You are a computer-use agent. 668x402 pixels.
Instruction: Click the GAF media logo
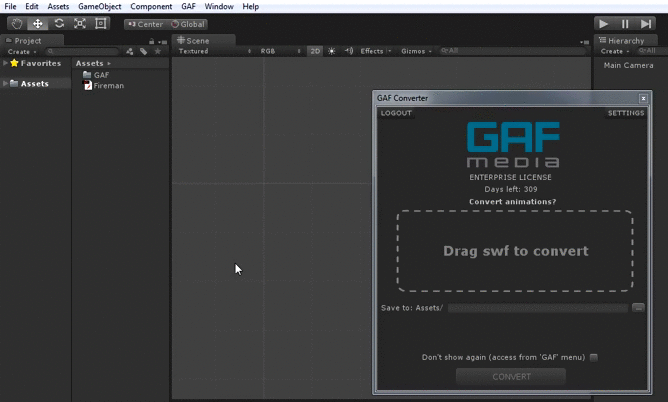[513, 144]
